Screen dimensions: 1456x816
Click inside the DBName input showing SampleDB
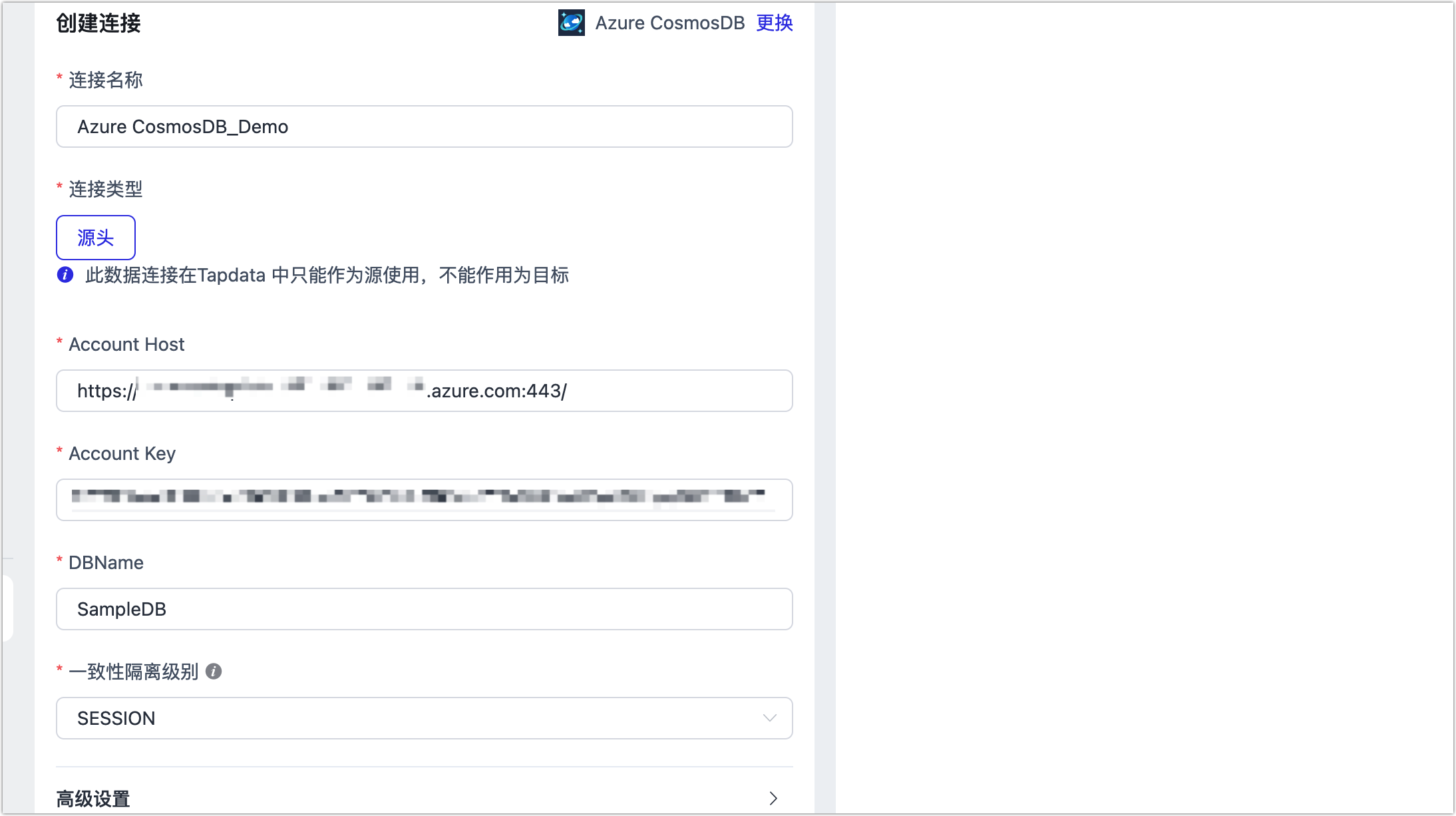425,609
